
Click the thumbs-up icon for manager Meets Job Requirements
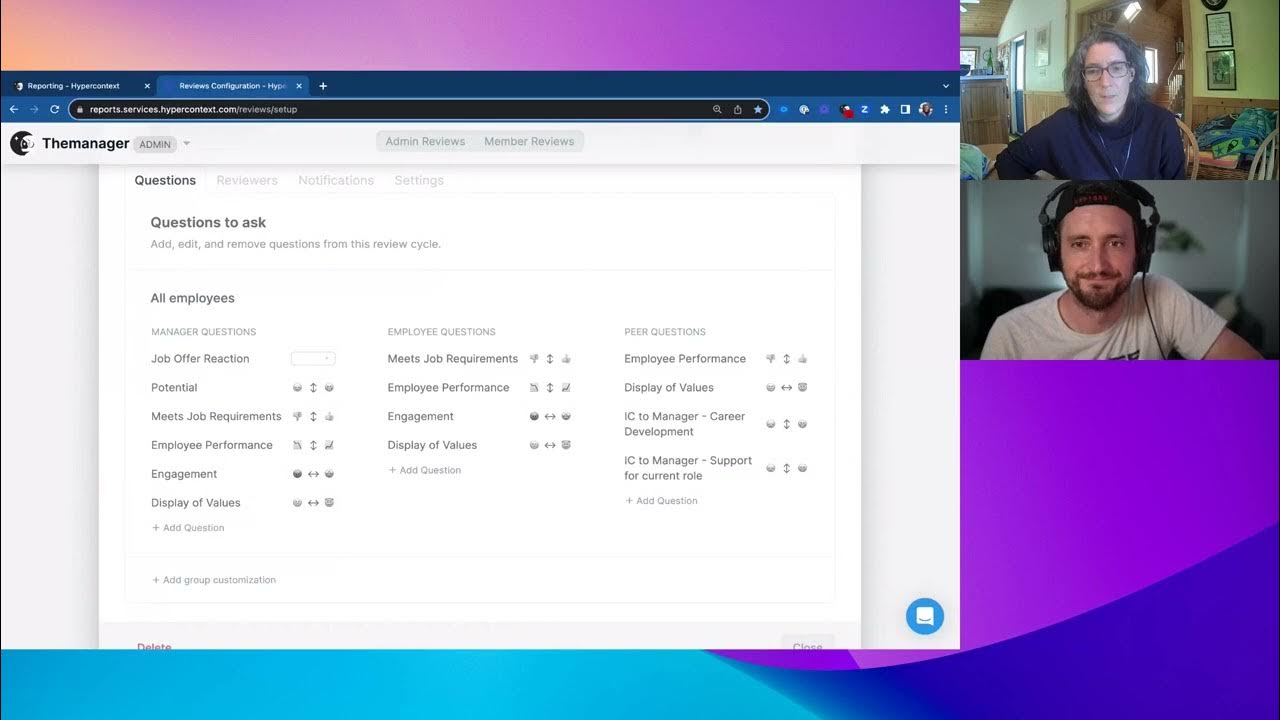tap(329, 417)
